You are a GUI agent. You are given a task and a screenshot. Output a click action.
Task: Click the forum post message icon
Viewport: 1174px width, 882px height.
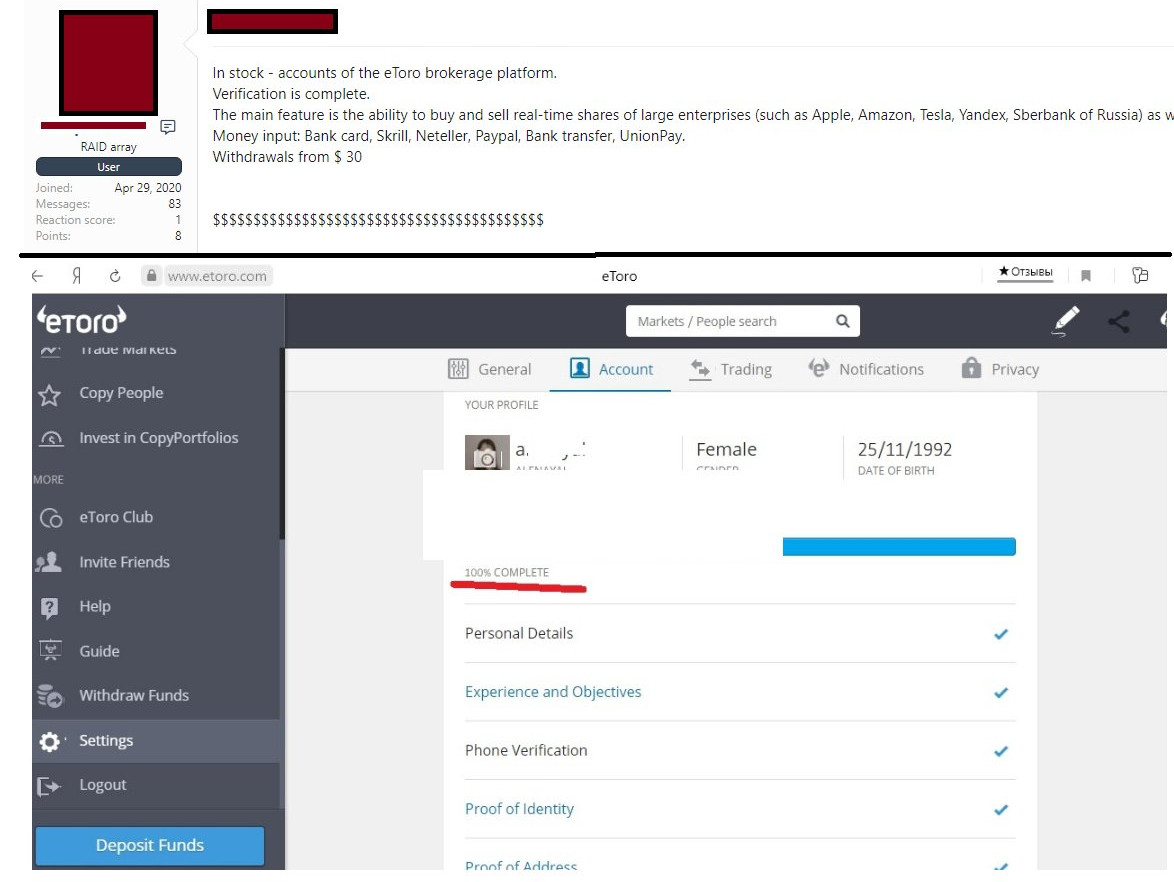point(168,127)
